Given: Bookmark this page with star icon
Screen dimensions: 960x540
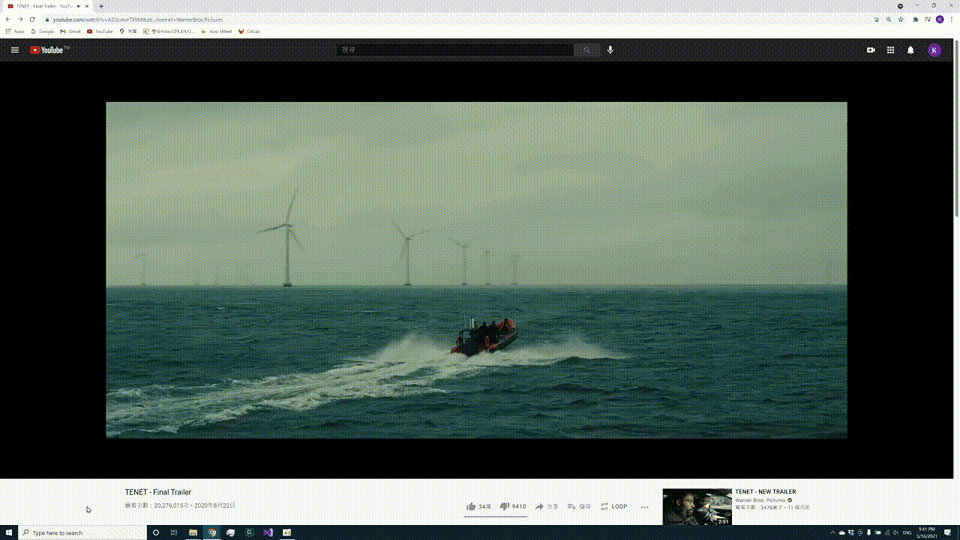Looking at the screenshot, I should (901, 20).
